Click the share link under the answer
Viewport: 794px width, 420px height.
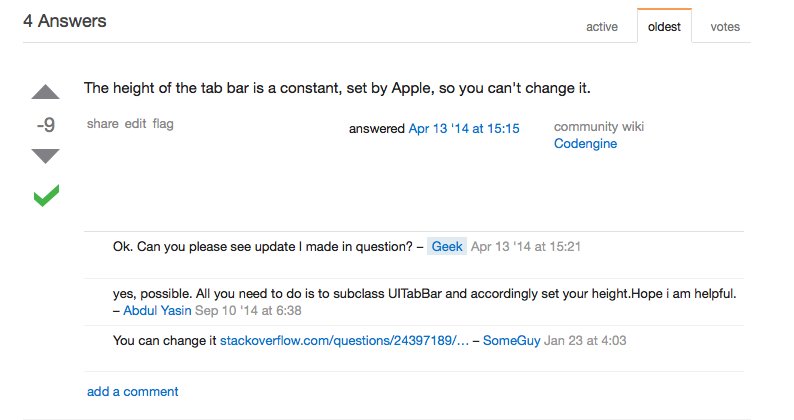[x=102, y=124]
